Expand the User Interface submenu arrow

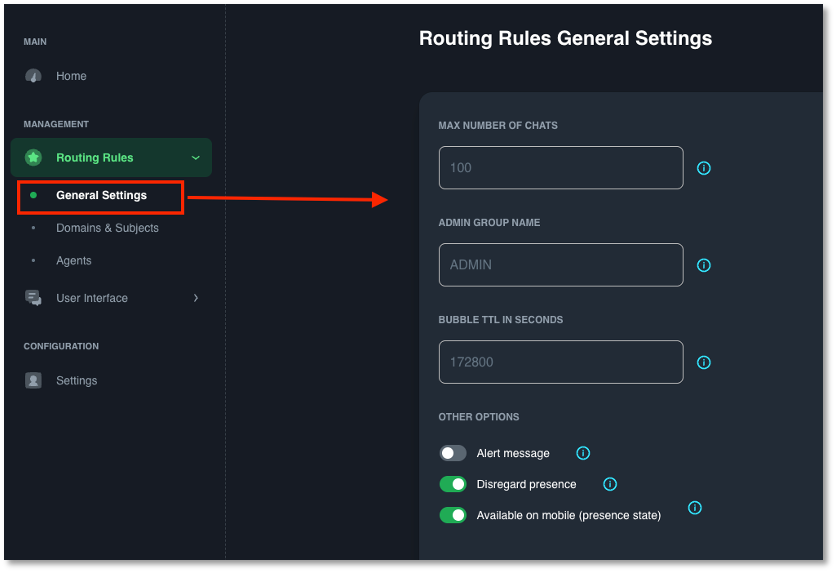[195, 298]
